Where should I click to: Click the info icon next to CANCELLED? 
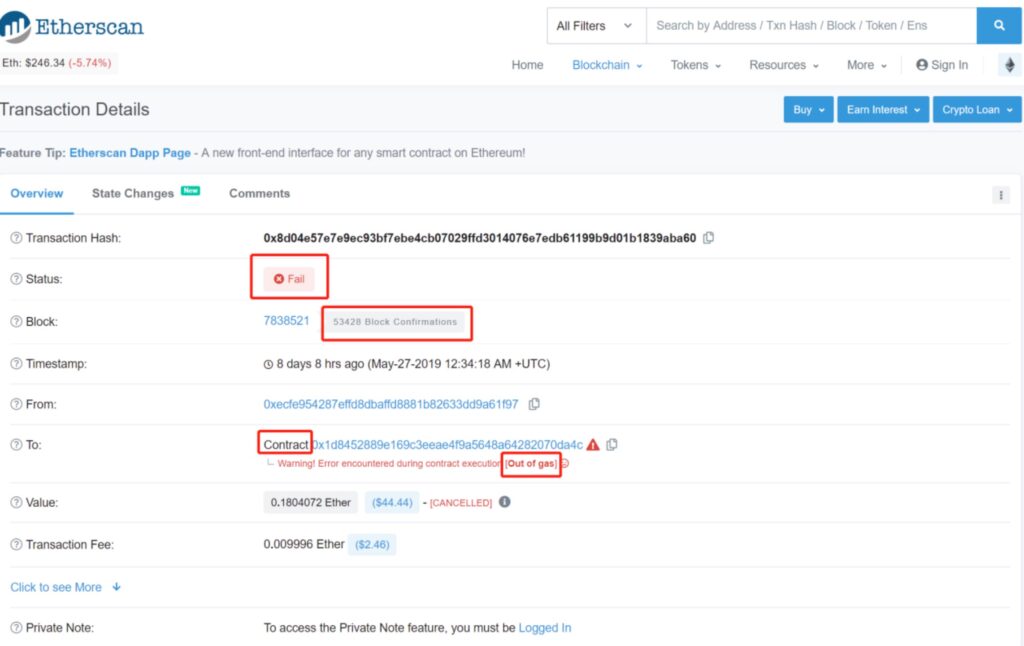pyautogui.click(x=505, y=502)
